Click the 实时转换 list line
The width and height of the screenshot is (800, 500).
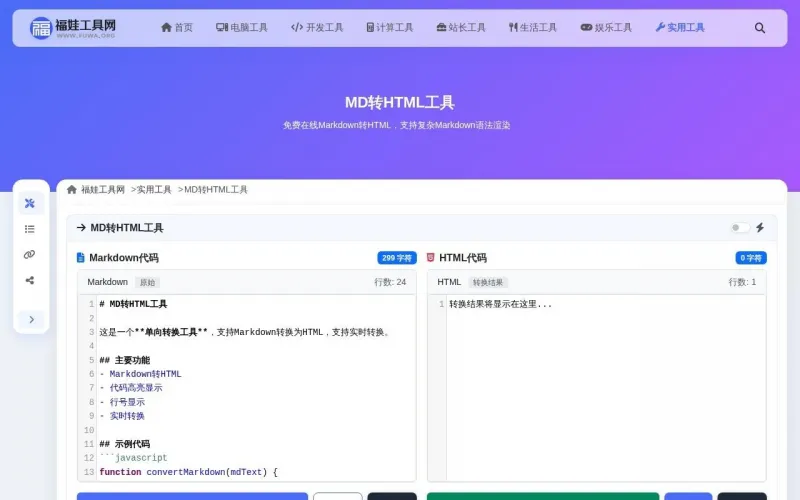click(122, 416)
